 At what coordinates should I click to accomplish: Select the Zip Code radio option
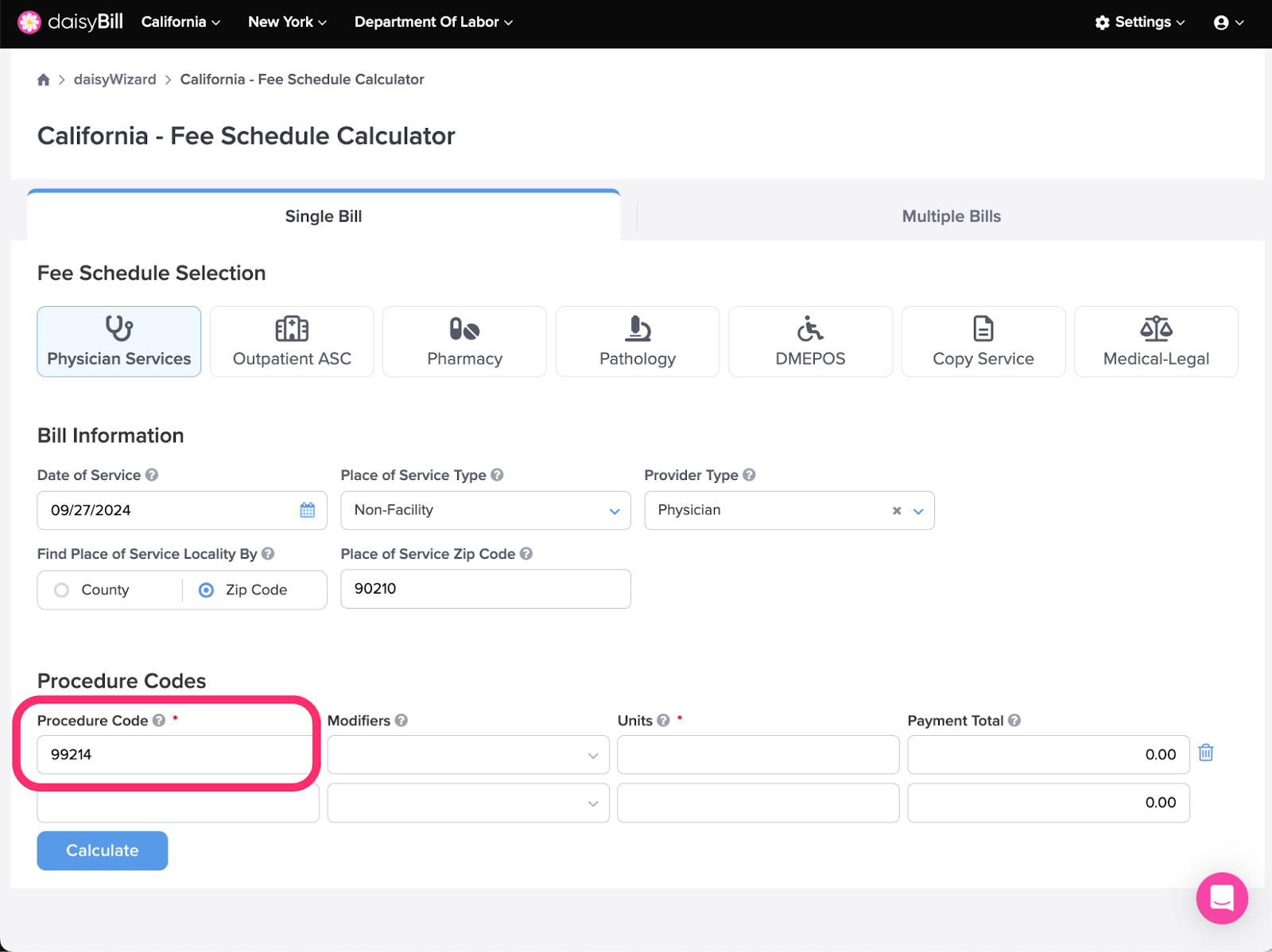click(206, 590)
